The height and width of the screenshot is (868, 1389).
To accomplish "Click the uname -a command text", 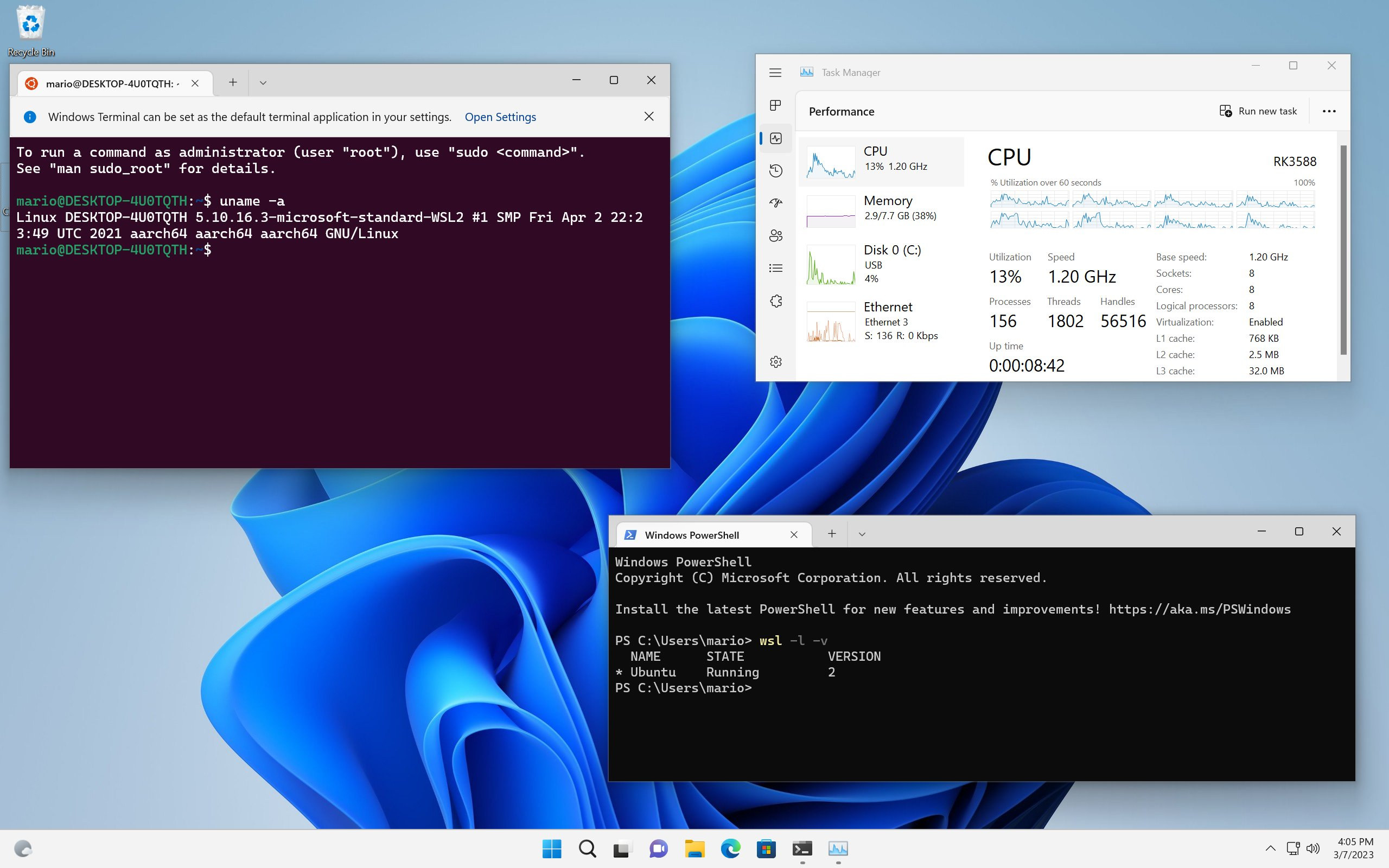I will [x=252, y=201].
